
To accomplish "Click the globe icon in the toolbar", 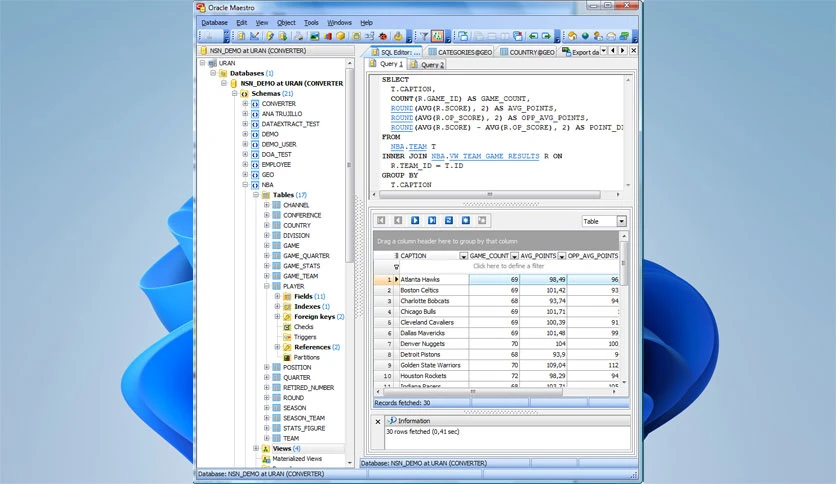I will pos(585,36).
